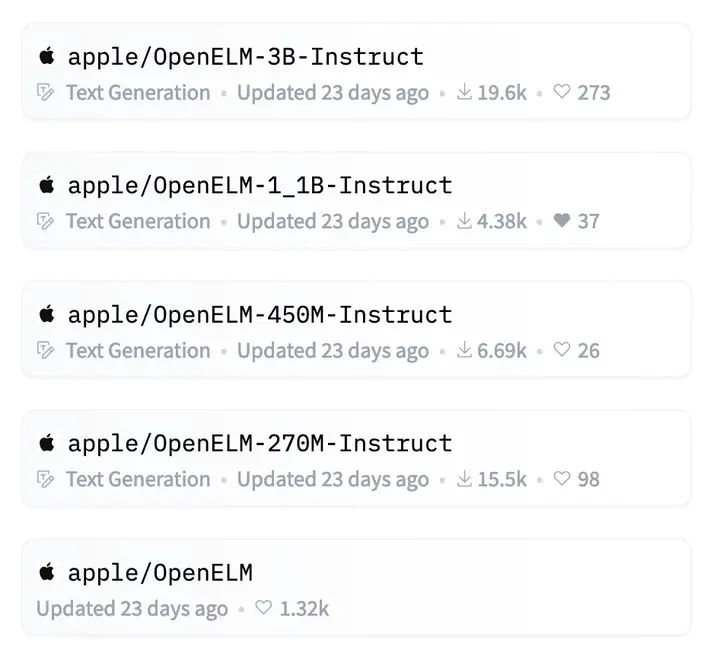Click Apple logo beside OpenELM-270M-Instruct
The height and width of the screenshot is (653, 720).
click(x=46, y=443)
